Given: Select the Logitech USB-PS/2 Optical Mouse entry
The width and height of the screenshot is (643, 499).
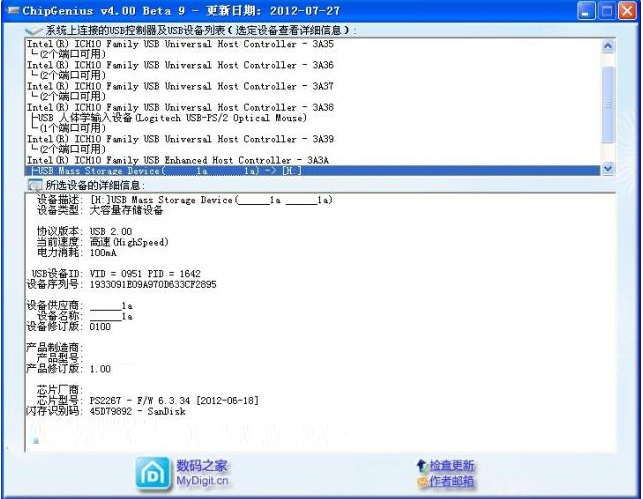Looking at the screenshot, I should pos(169,118).
